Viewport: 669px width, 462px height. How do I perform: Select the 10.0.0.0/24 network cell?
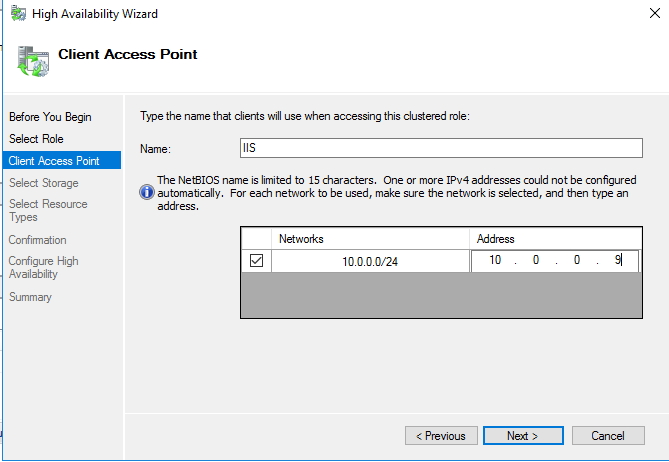[370, 261]
